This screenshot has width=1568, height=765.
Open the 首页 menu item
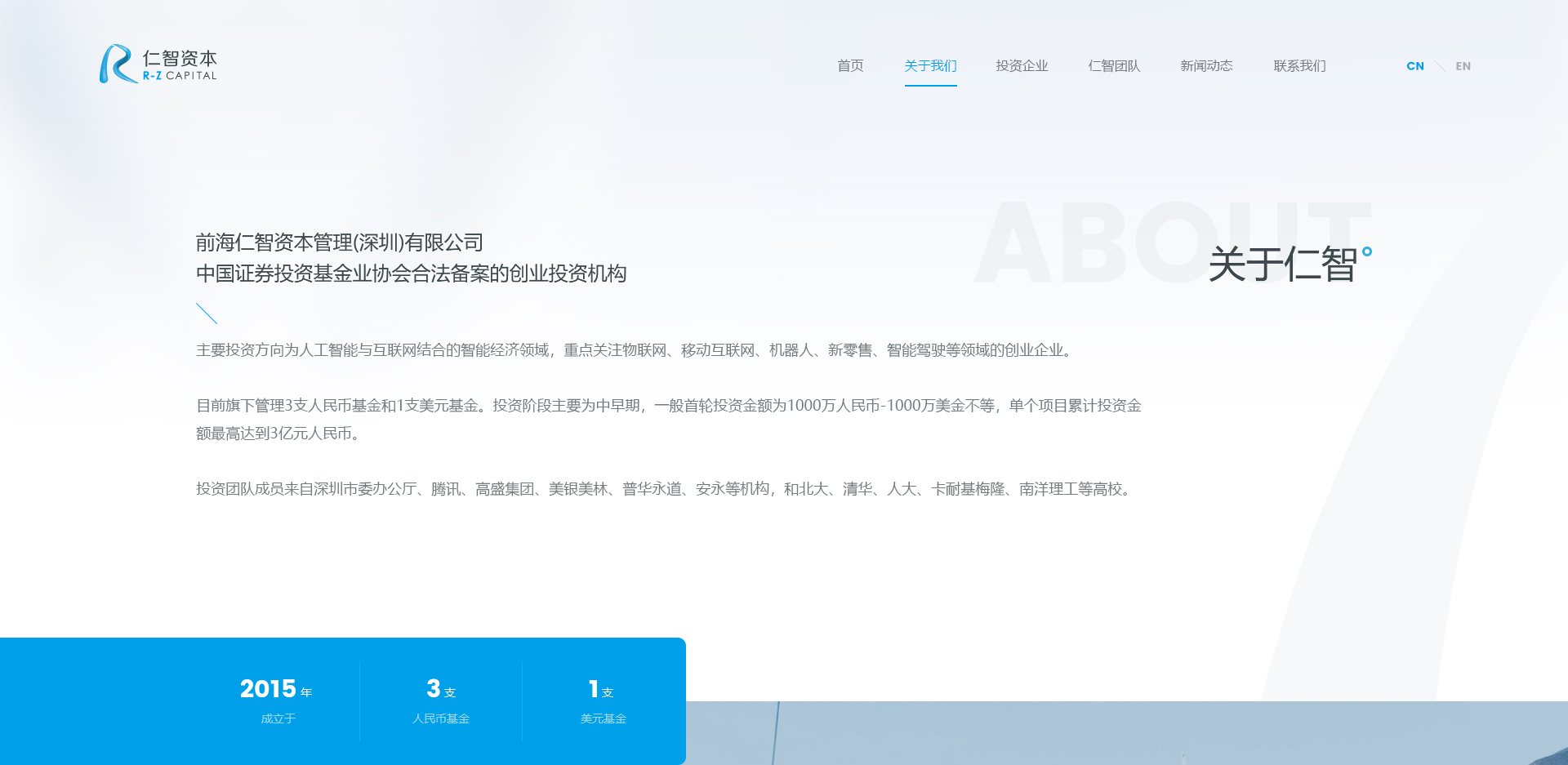coord(850,65)
